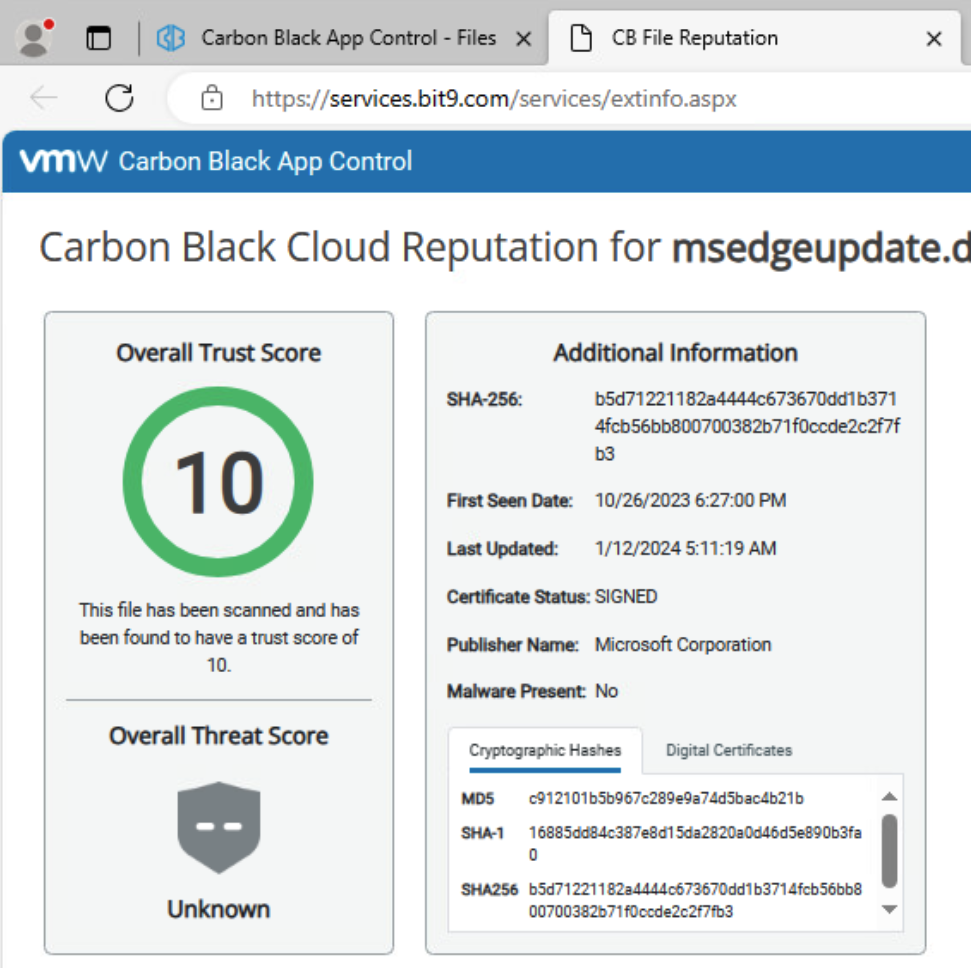Click the Carbon Black Cloud Reputation page title
Viewport: 971px width, 968px height.
[505, 248]
